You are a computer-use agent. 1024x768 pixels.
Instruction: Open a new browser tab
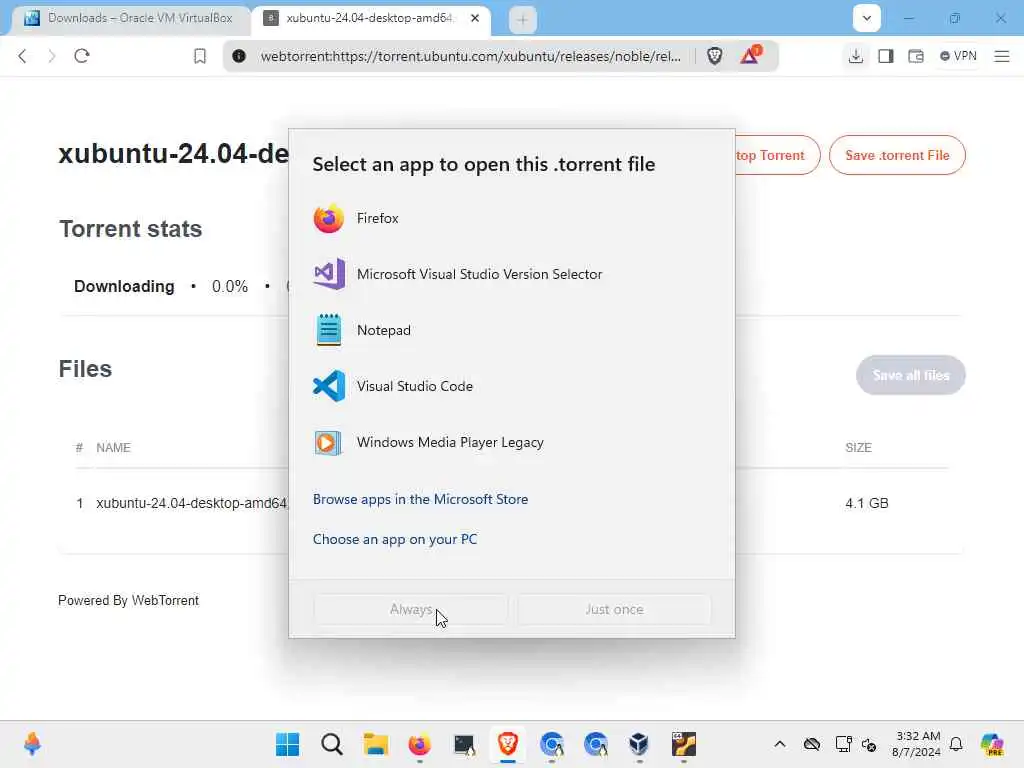click(x=522, y=20)
